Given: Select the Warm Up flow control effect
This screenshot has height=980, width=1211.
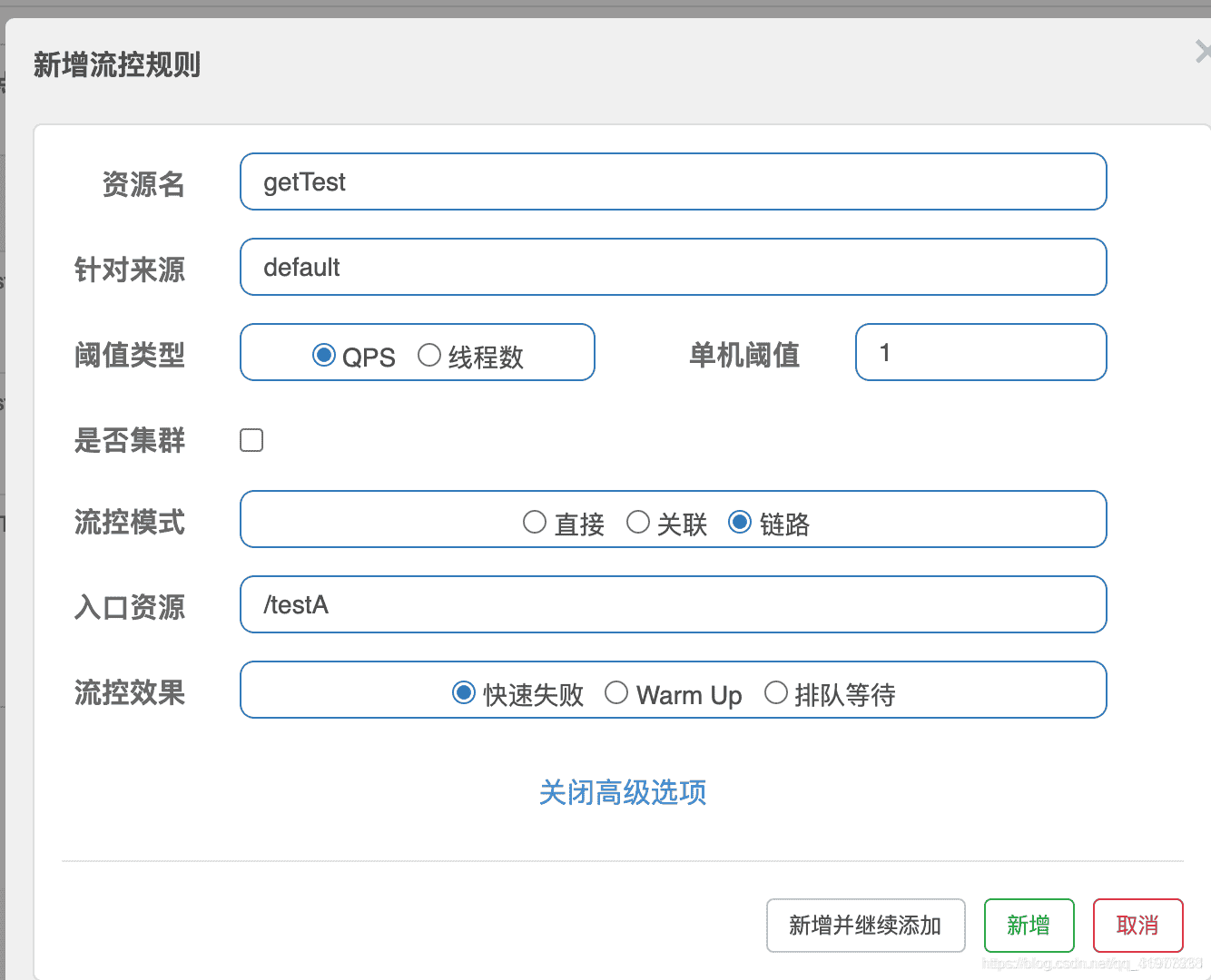Looking at the screenshot, I should 617,692.
